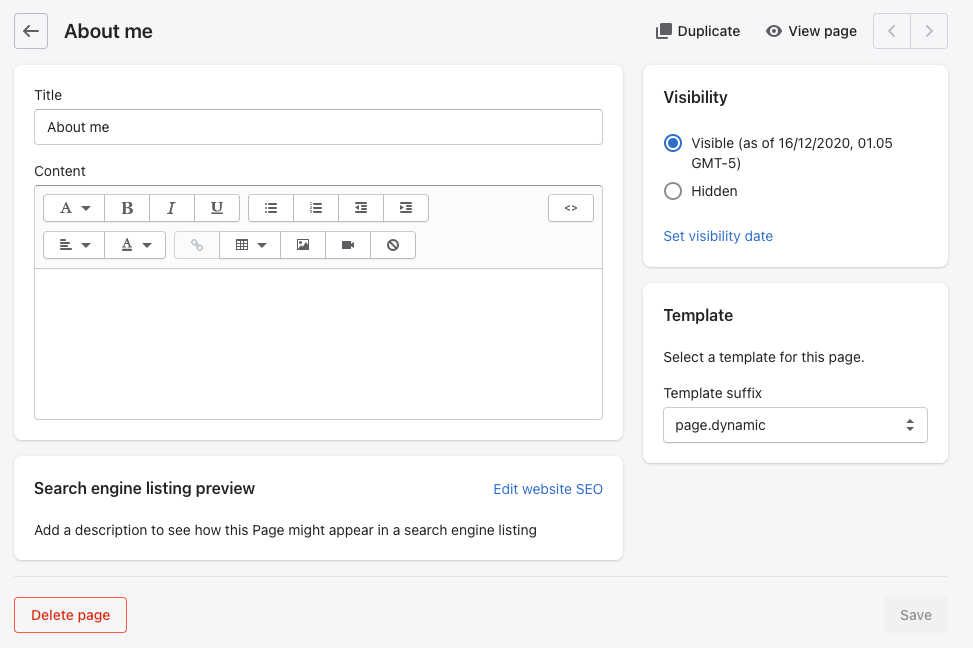973x648 pixels.
Task: Insert a bulleted list
Action: point(271,208)
